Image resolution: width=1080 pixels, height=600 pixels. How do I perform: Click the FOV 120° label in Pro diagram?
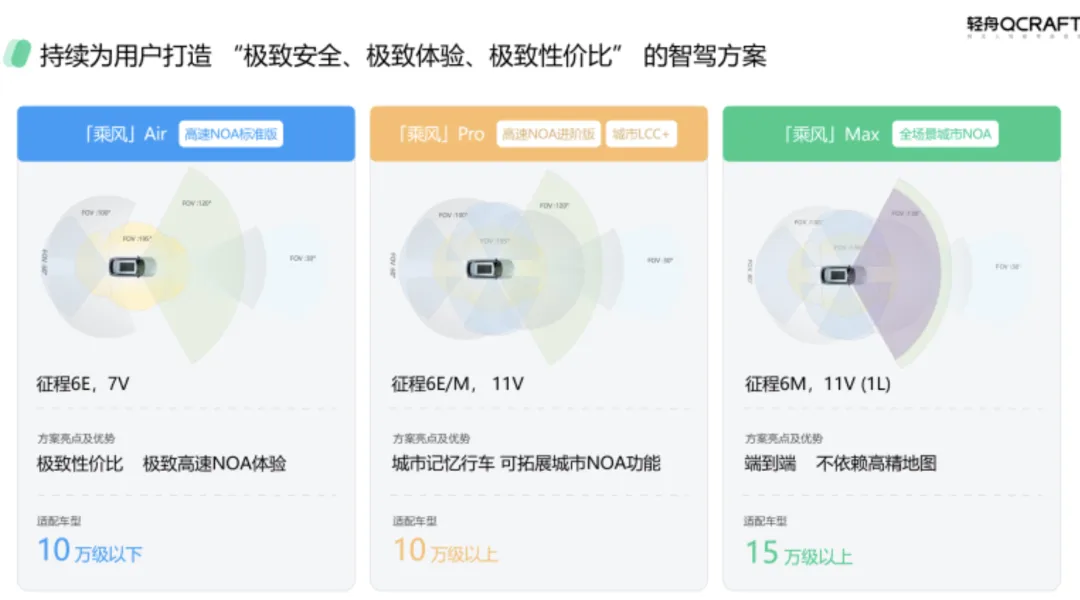(x=554, y=205)
